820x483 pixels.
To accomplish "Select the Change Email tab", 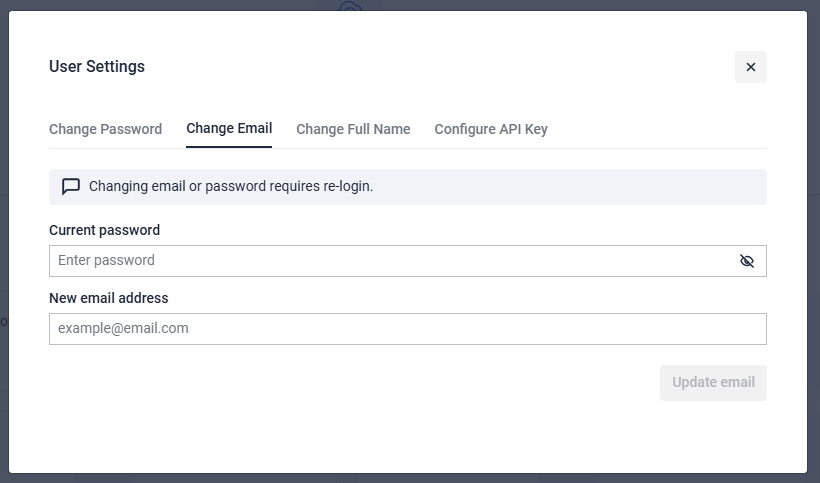I will click(x=229, y=129).
